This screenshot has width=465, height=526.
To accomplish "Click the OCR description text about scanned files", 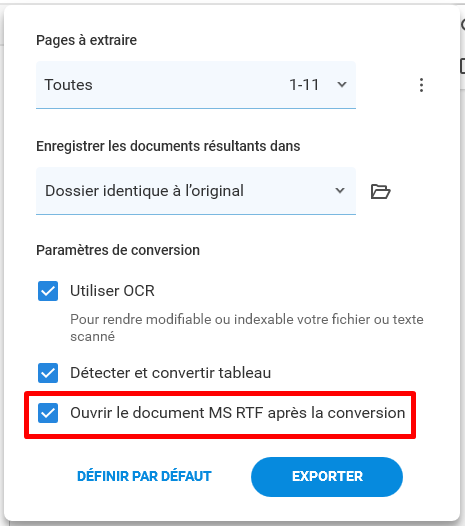I will [x=247, y=327].
